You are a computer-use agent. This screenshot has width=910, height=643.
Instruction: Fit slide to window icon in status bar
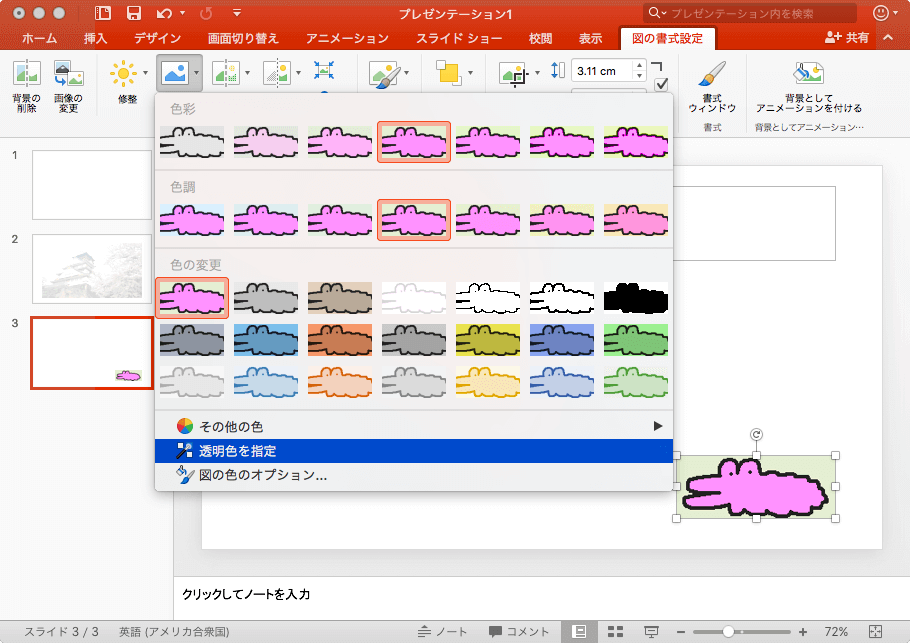pyautogui.click(x=876, y=632)
